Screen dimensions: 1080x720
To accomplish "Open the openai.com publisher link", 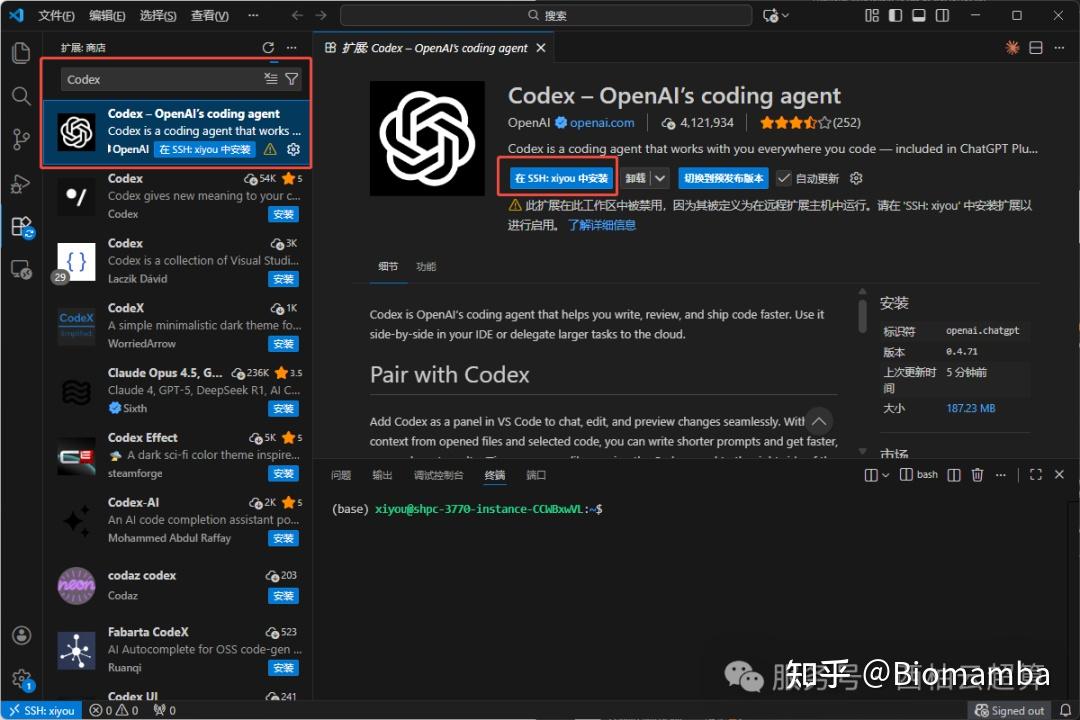I will [601, 123].
